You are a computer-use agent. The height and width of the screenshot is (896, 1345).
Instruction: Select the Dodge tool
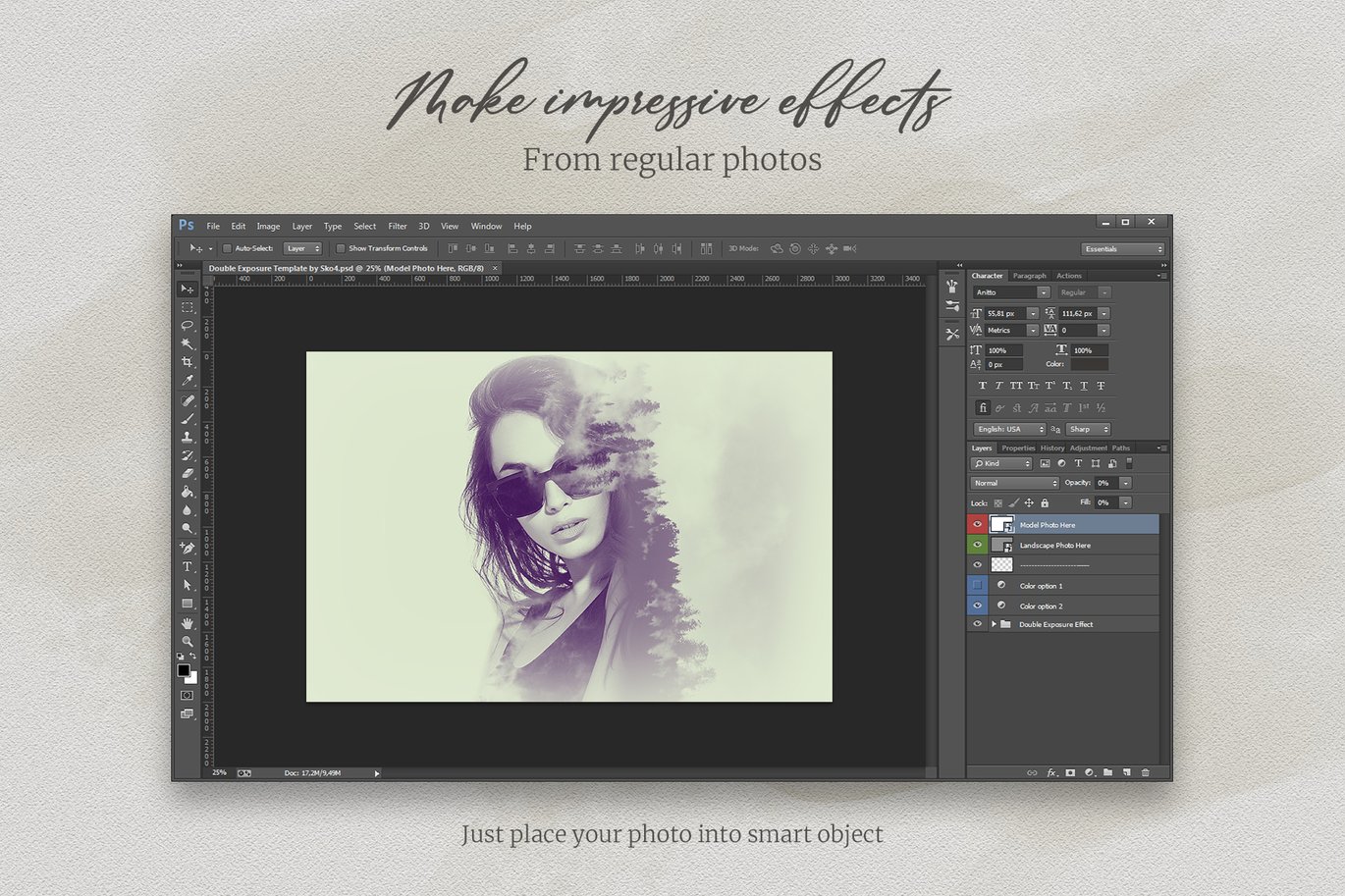click(187, 528)
